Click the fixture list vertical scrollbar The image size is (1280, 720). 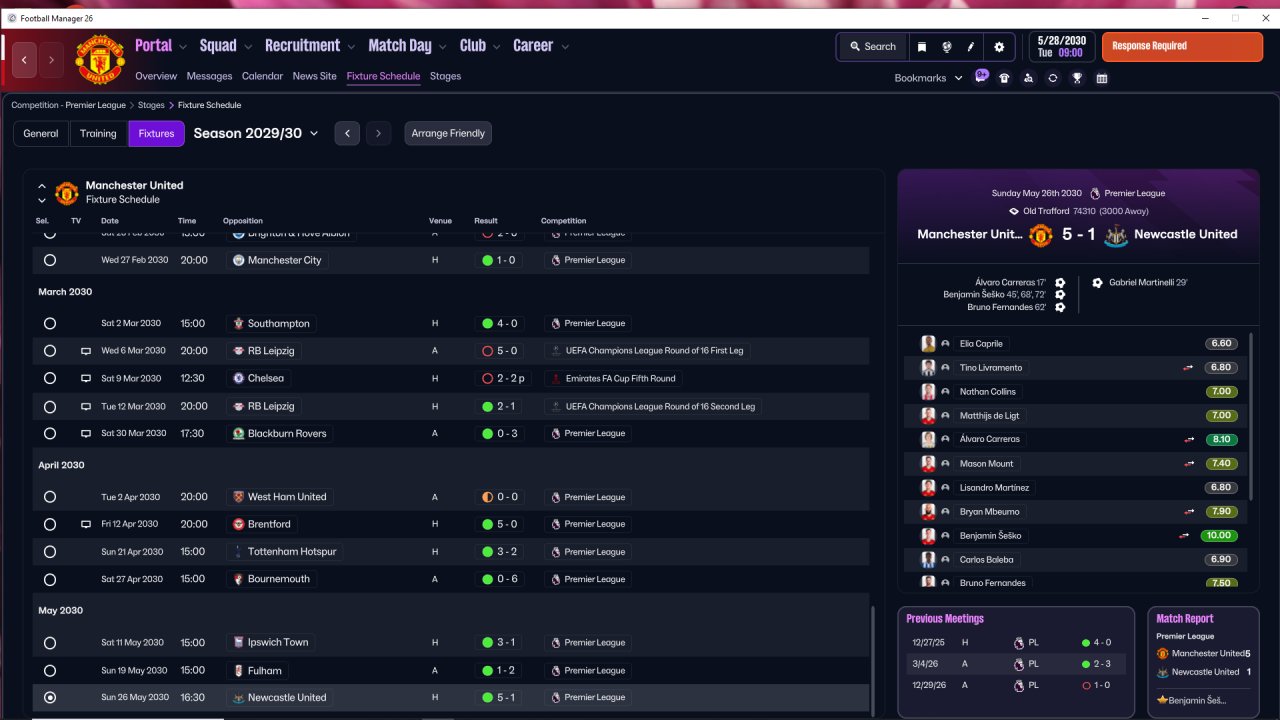[874, 660]
